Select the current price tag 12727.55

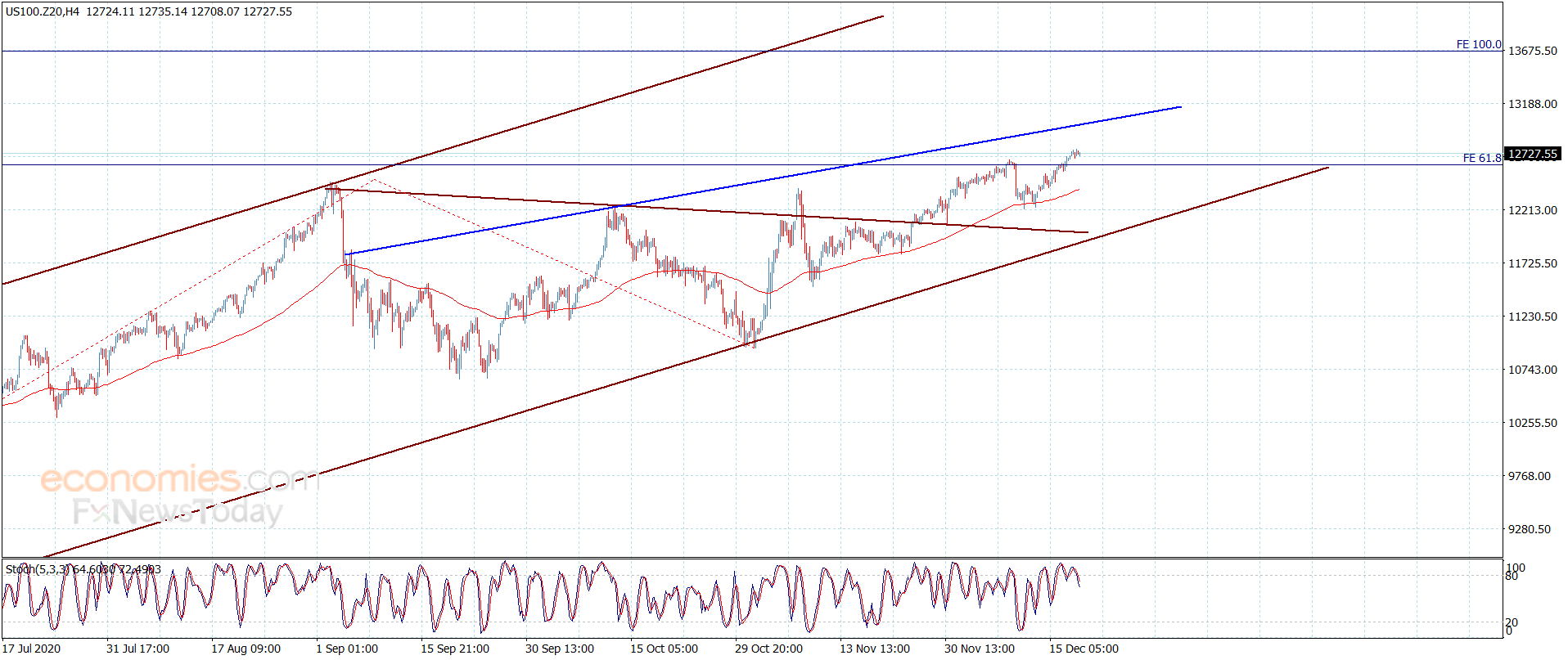pyautogui.click(x=1533, y=154)
